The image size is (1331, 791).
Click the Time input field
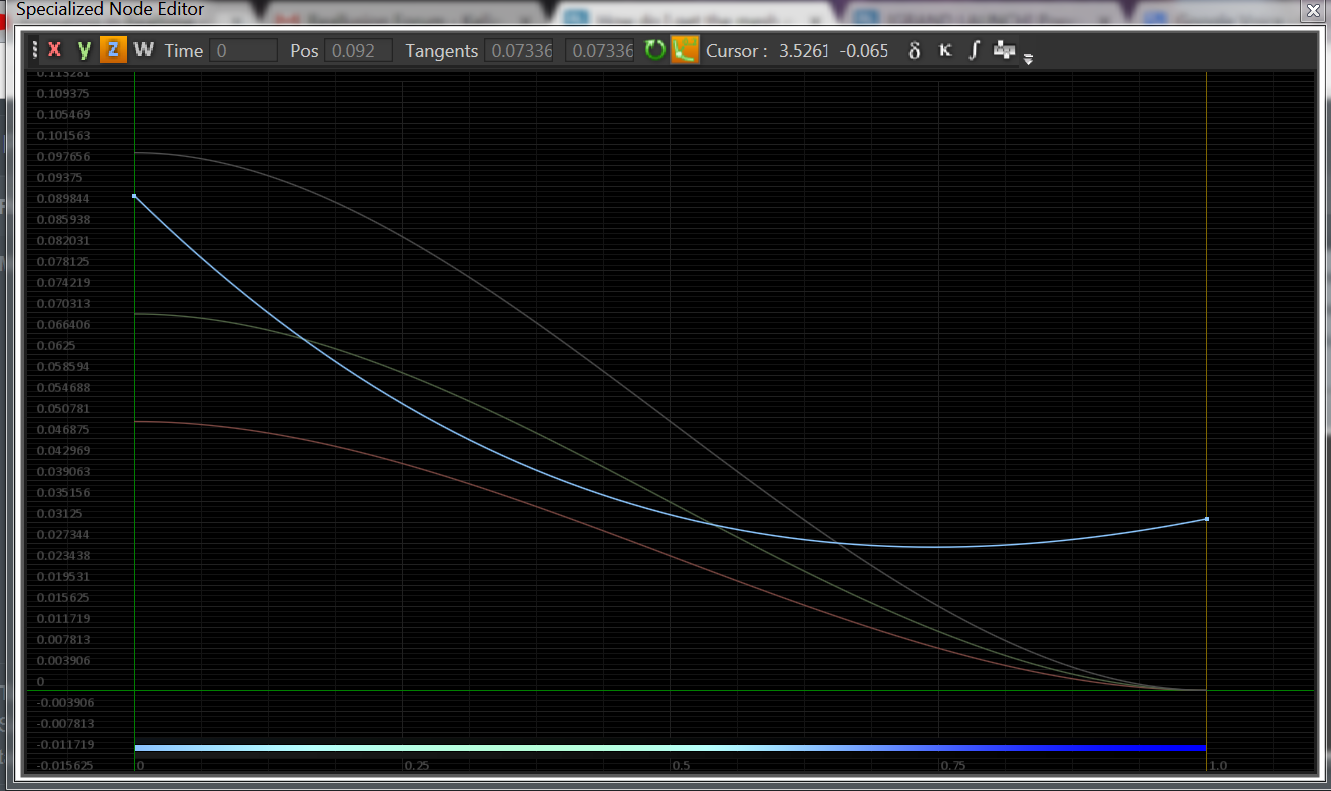243,50
